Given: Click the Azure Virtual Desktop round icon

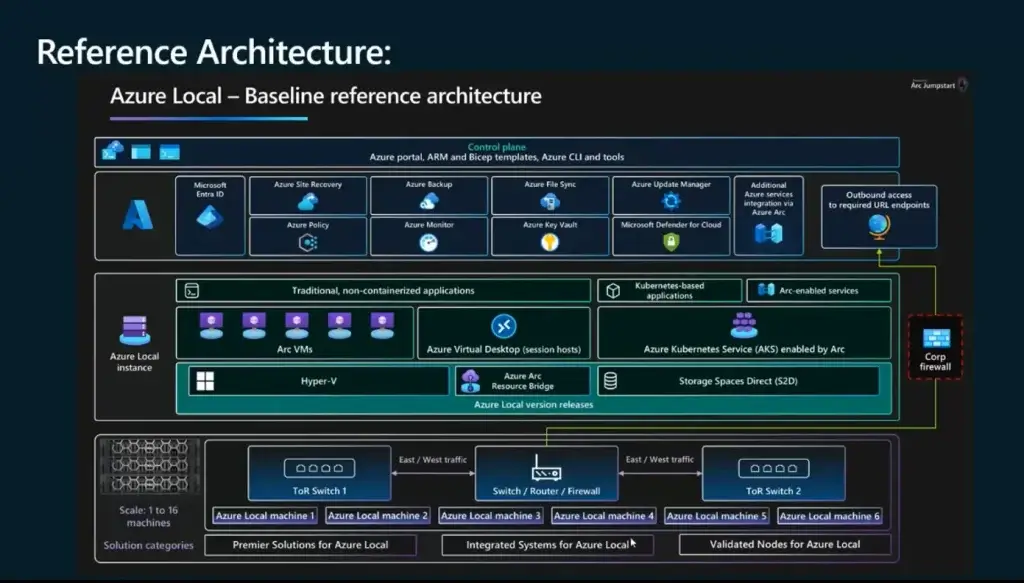Looking at the screenshot, I should point(504,326).
